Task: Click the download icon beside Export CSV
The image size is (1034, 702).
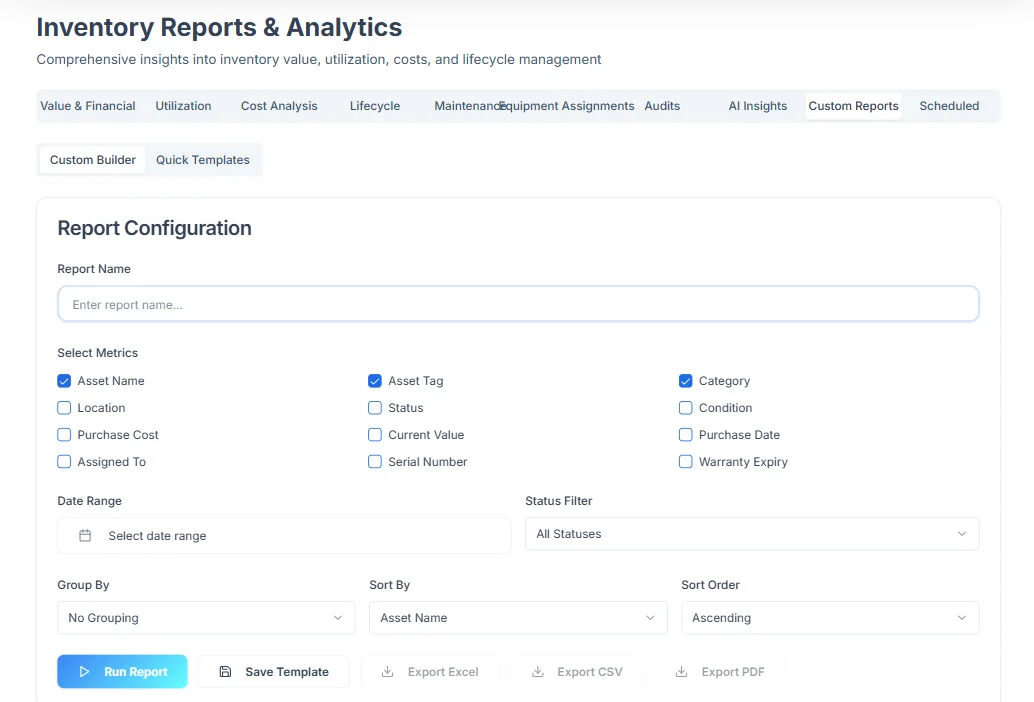Action: 538,672
